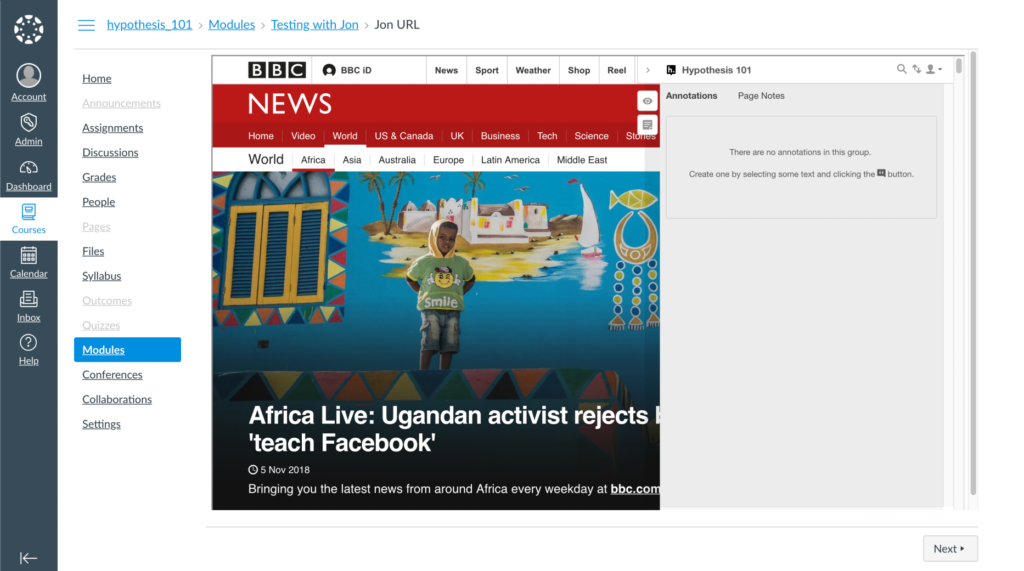
Task: Click Reel in the BBC top bar
Action: click(x=616, y=70)
